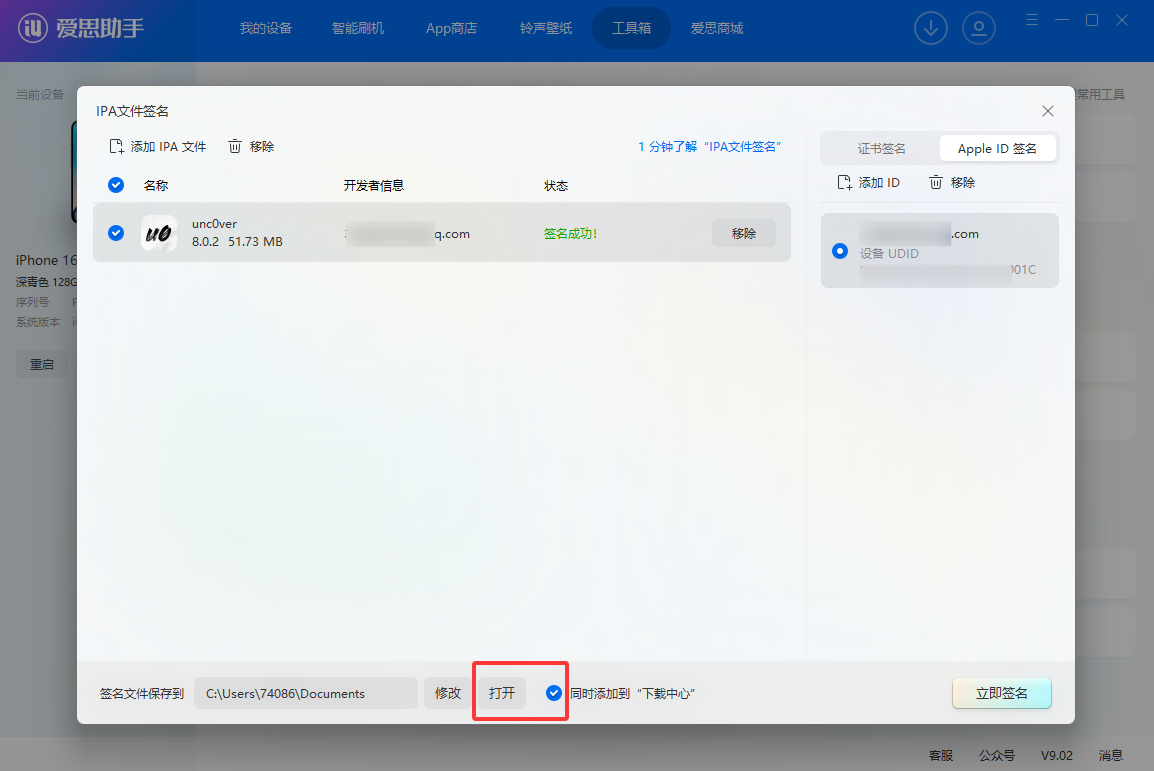Click the save path input field
The width and height of the screenshot is (1154, 771).
[305, 693]
